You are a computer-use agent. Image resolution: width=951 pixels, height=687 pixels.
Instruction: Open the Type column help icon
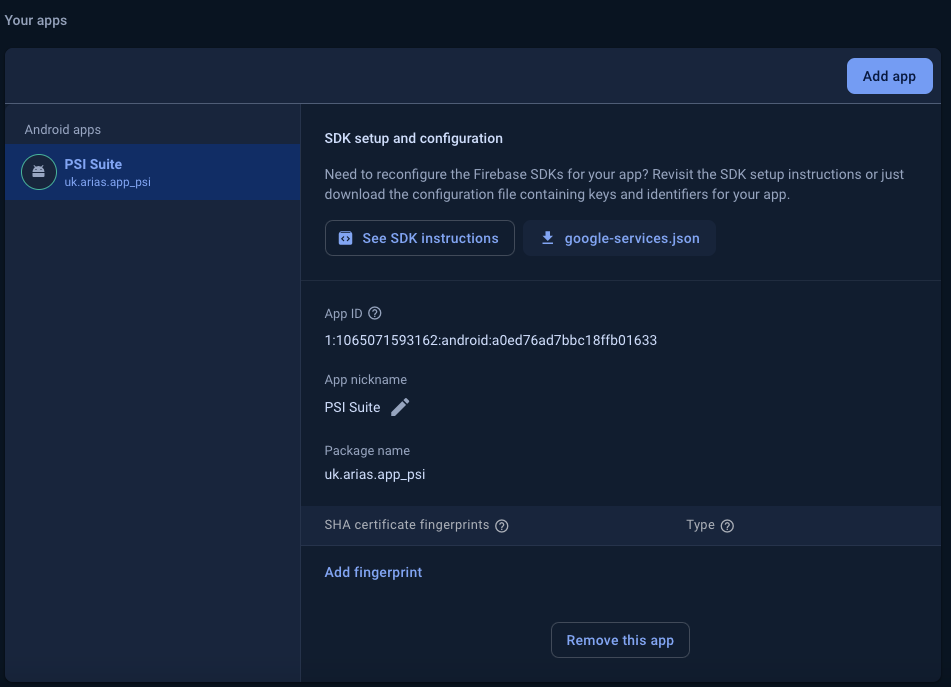[x=727, y=526]
